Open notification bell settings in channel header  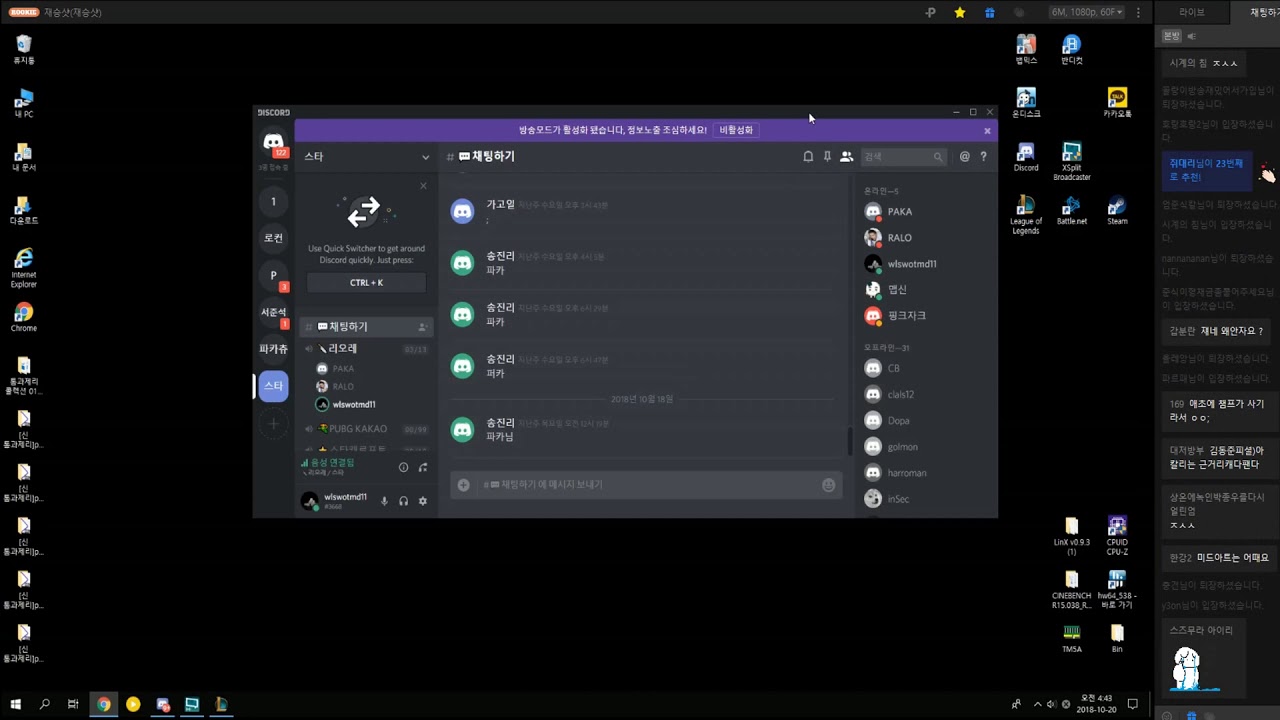[808, 157]
